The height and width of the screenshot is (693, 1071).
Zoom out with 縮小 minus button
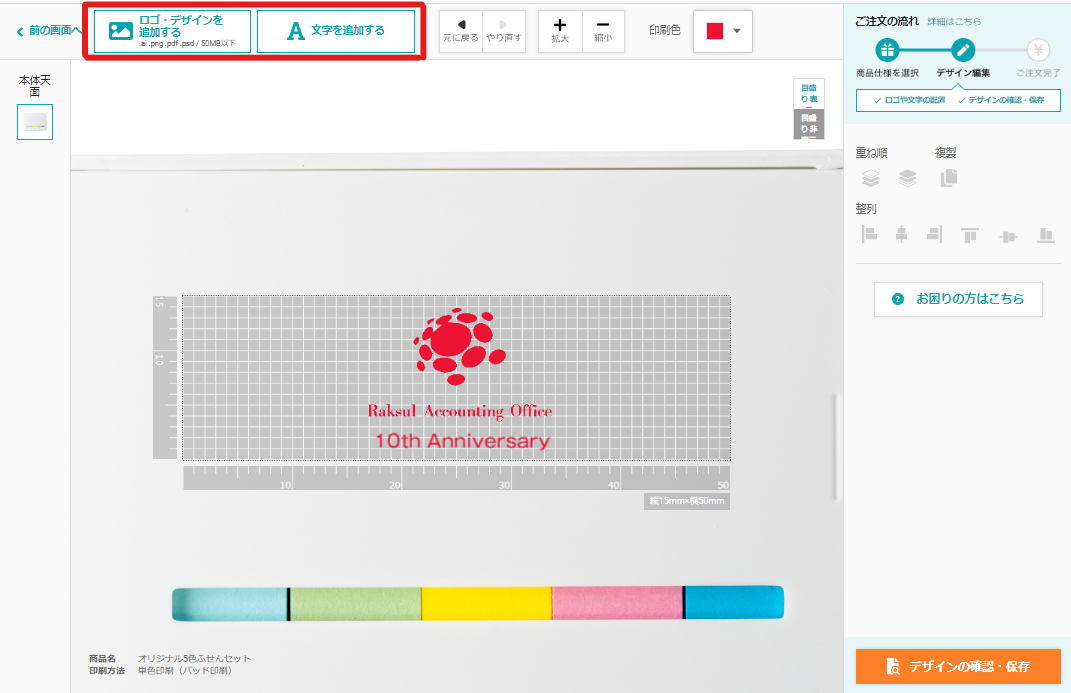click(x=603, y=31)
